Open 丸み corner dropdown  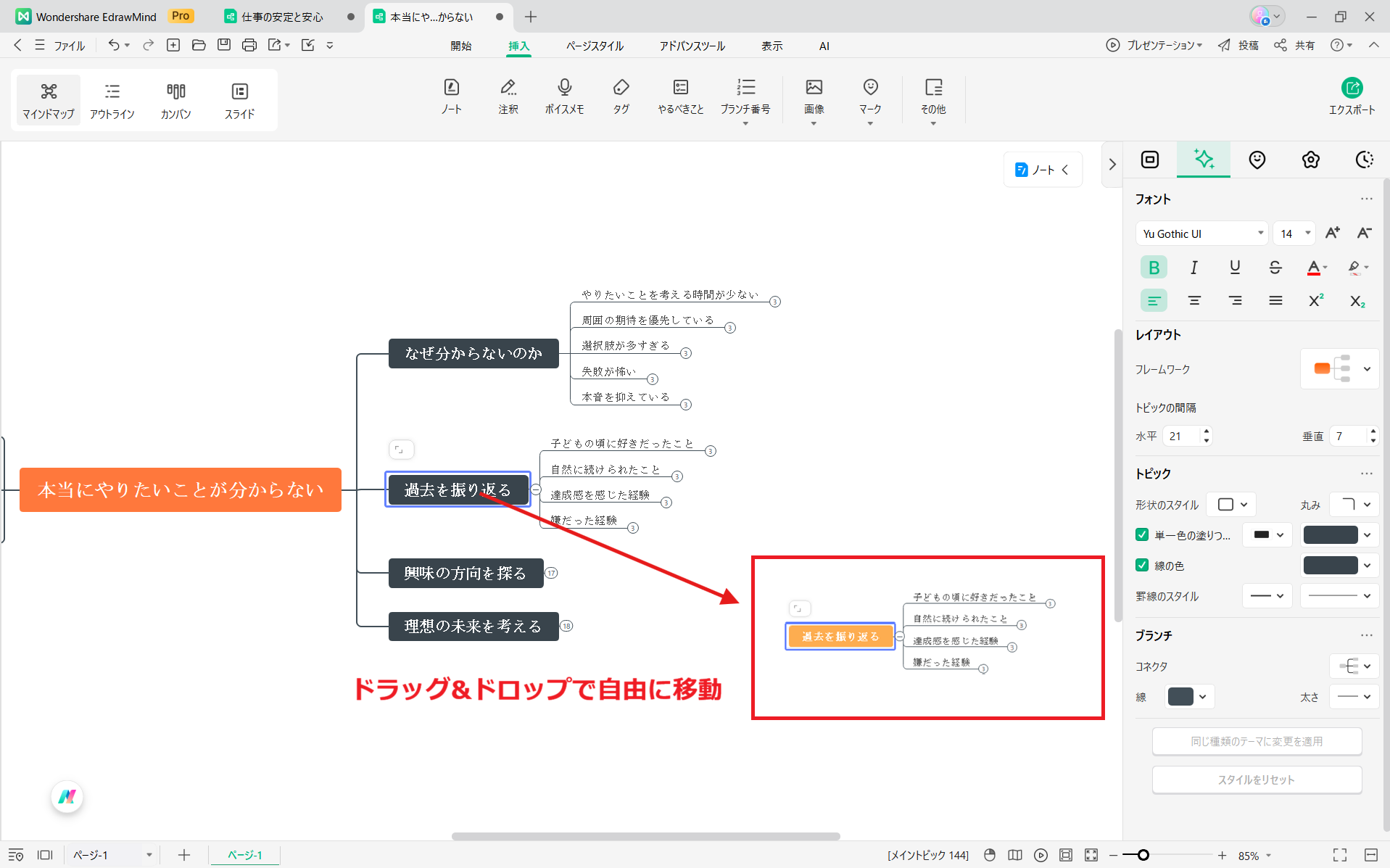1354,504
